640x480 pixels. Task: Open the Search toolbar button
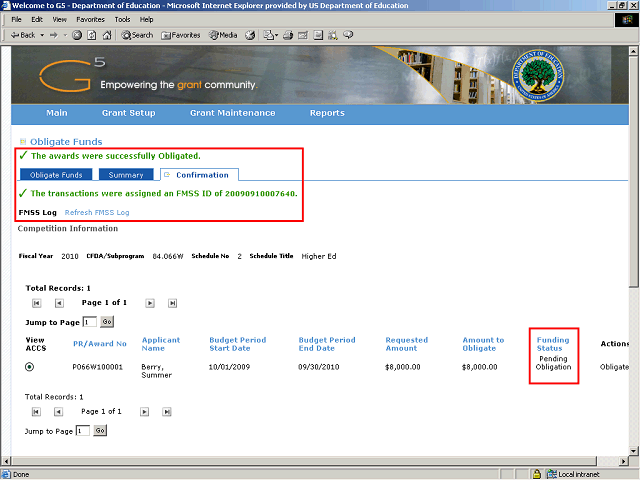[x=137, y=36]
